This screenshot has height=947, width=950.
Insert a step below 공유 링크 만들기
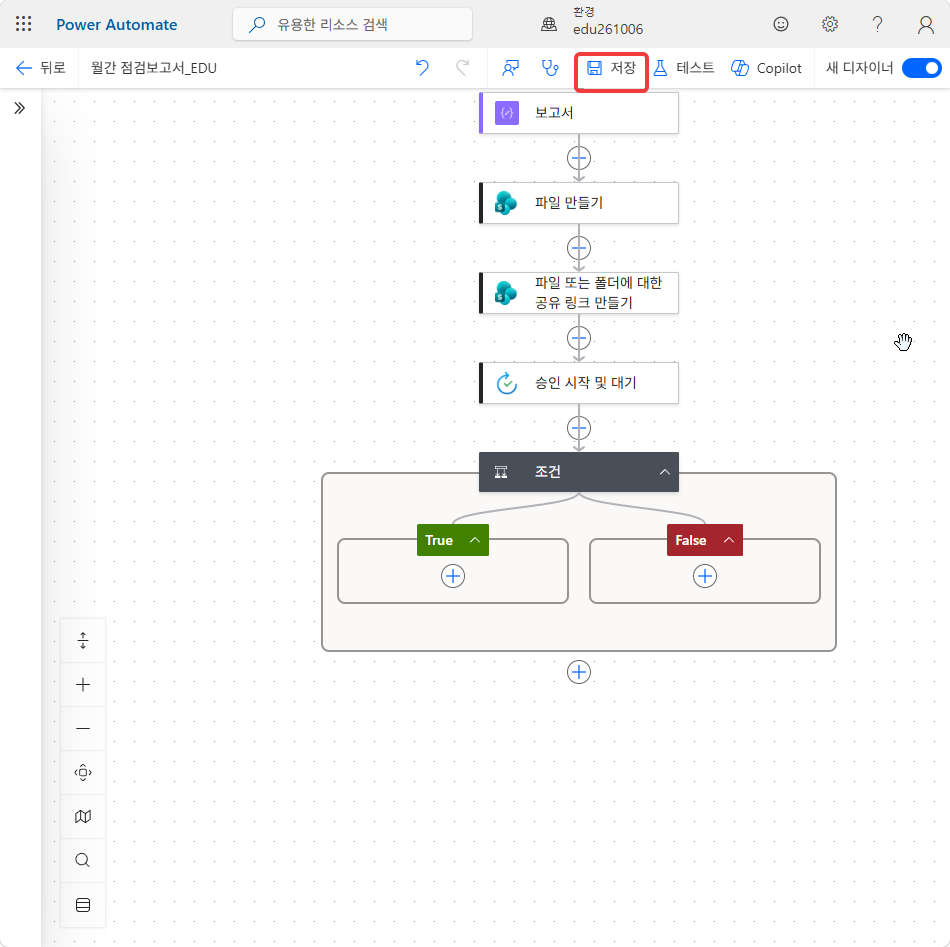579,338
